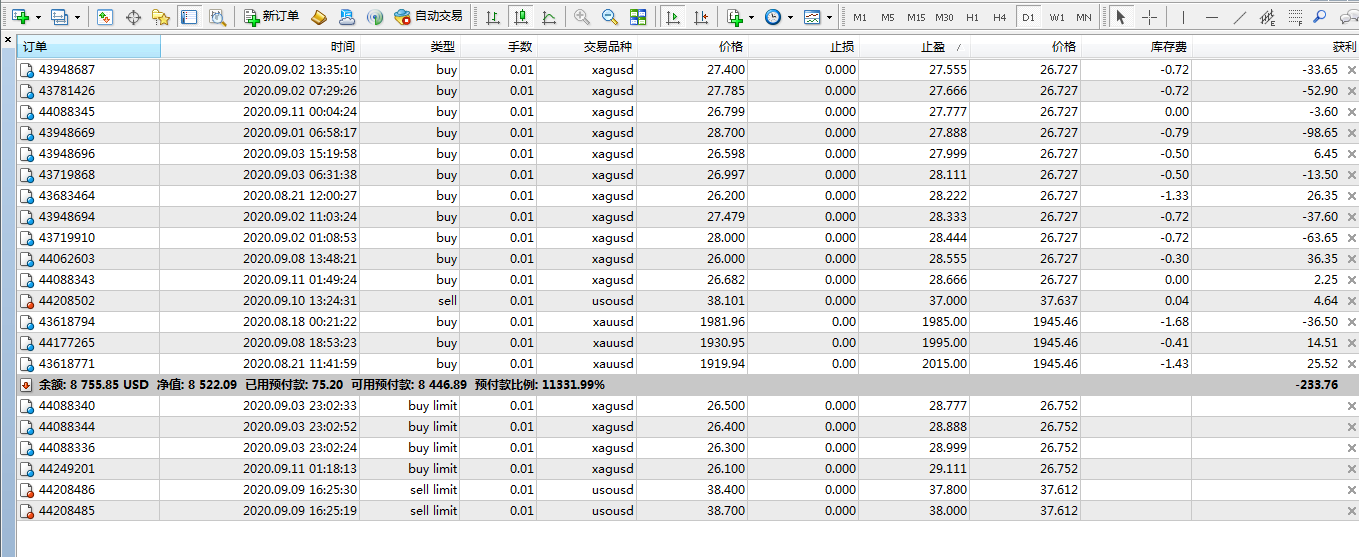The width and height of the screenshot is (1359, 557).
Task: Open the signals broadcast icon
Action: point(374,17)
